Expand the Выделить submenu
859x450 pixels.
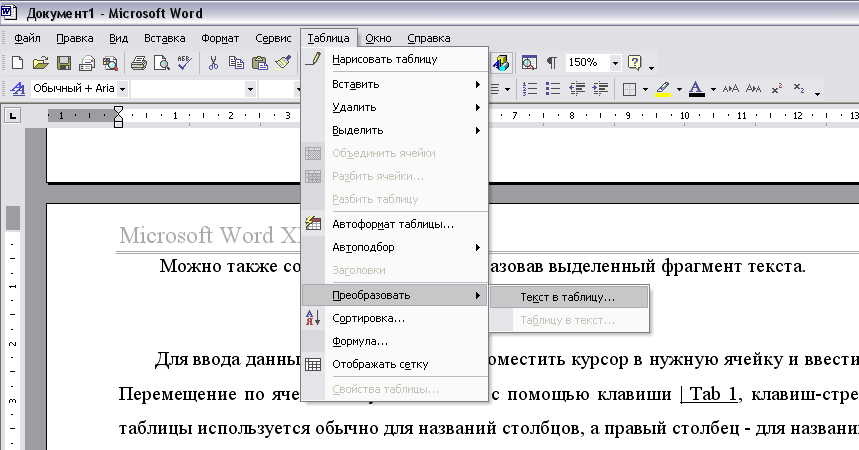tap(394, 130)
